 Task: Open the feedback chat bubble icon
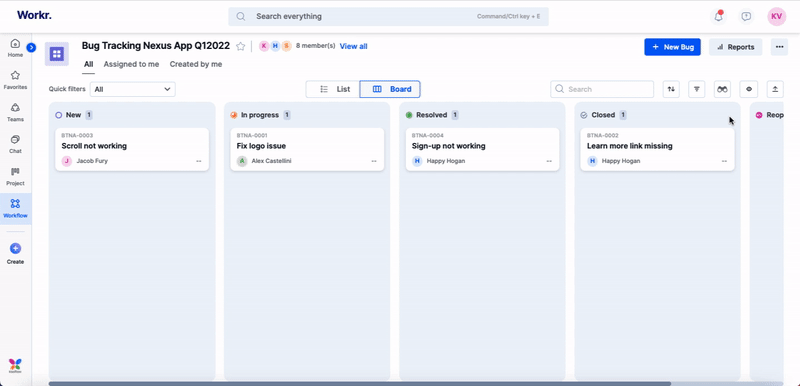746,16
